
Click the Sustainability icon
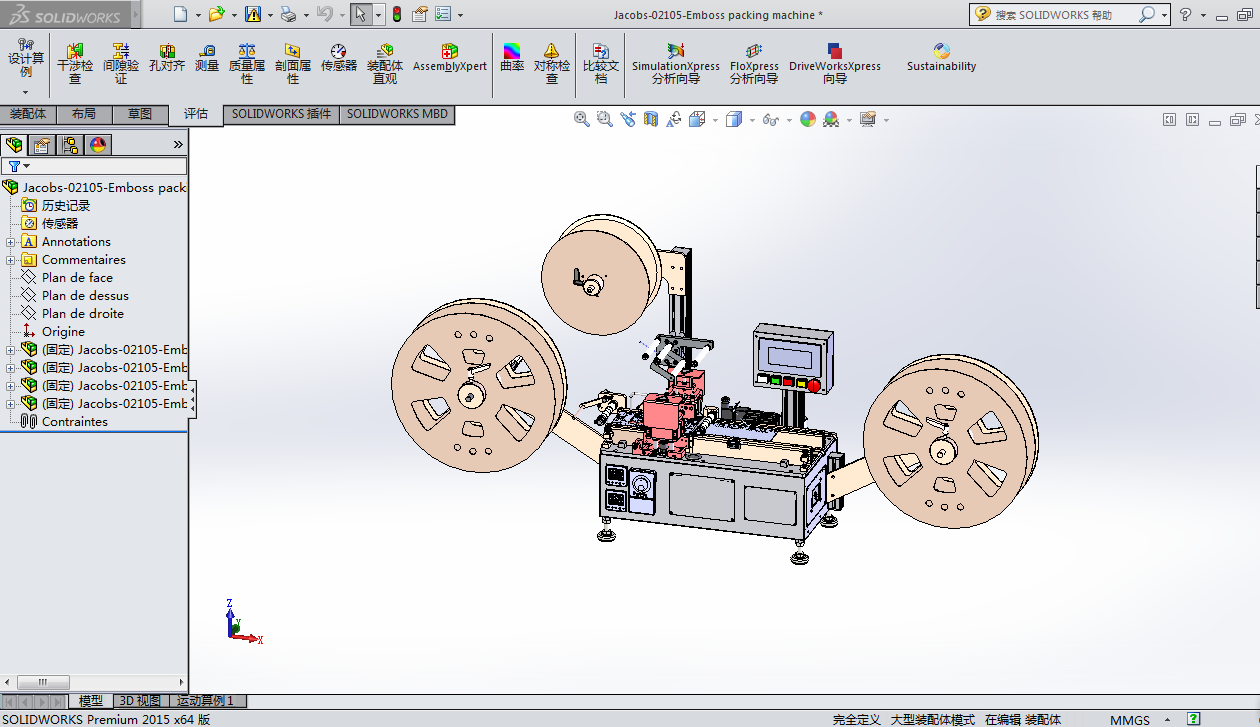point(941,57)
